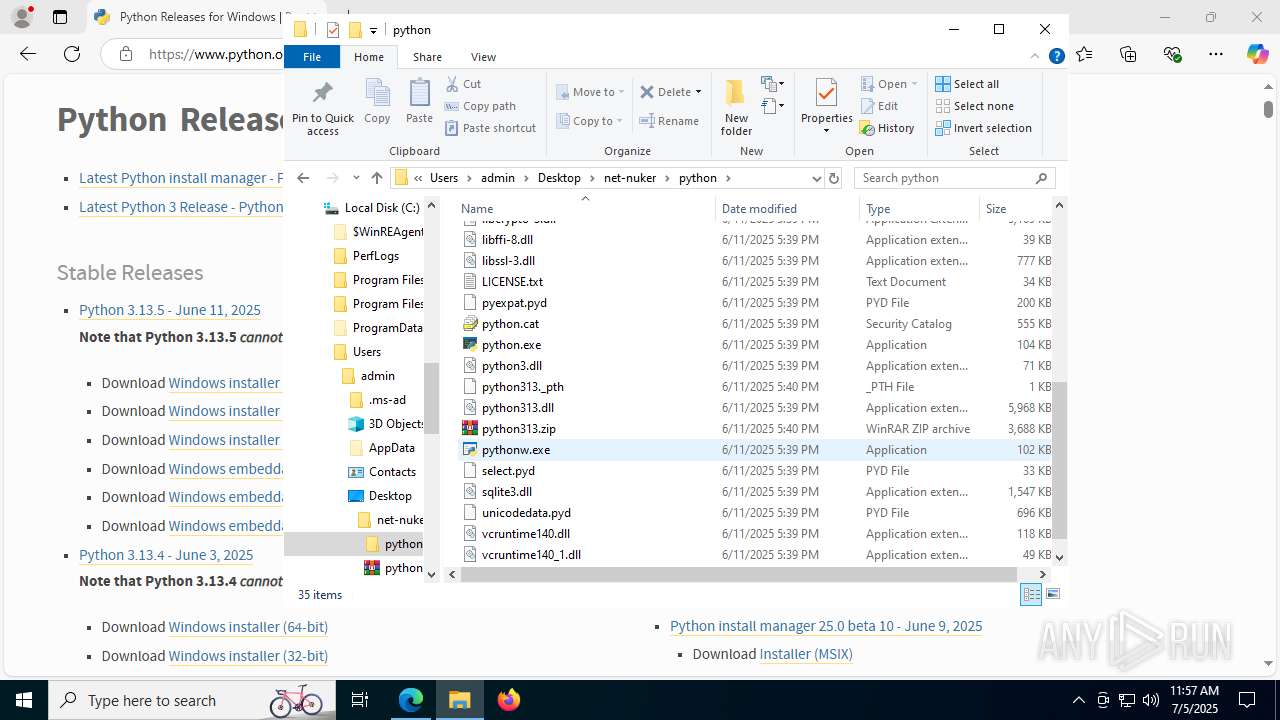Reload the Edge browser page
Viewport: 1280px width, 720px height.
72,54
